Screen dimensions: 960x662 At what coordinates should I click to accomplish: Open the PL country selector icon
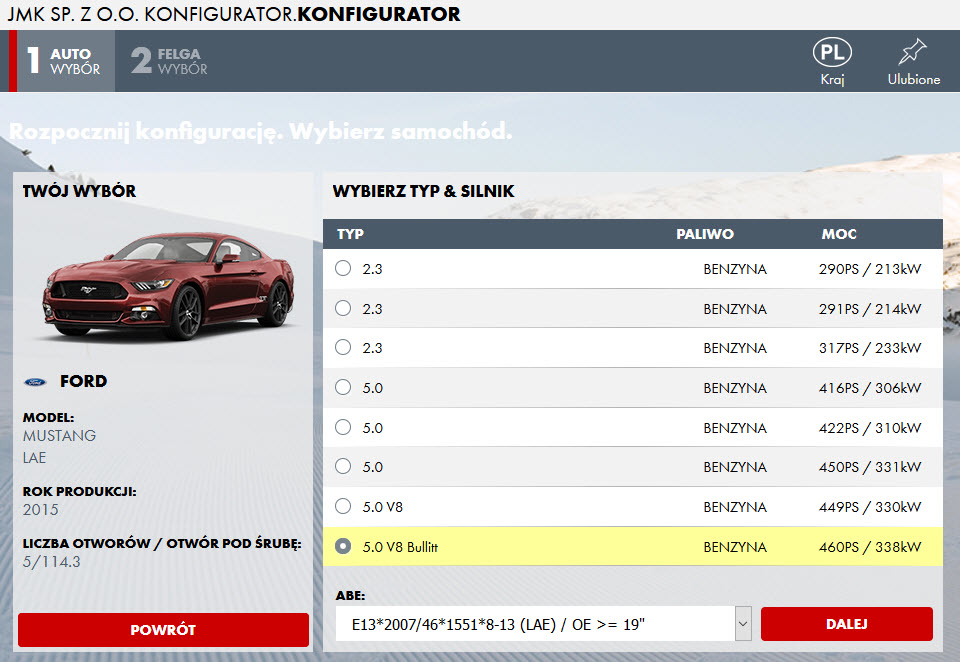(832, 53)
